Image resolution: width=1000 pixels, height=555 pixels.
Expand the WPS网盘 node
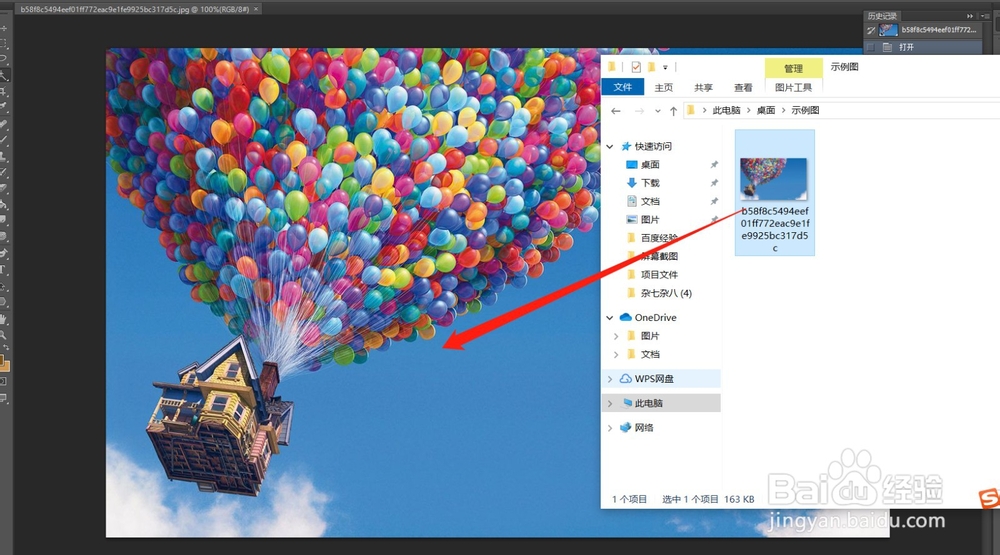click(x=610, y=379)
